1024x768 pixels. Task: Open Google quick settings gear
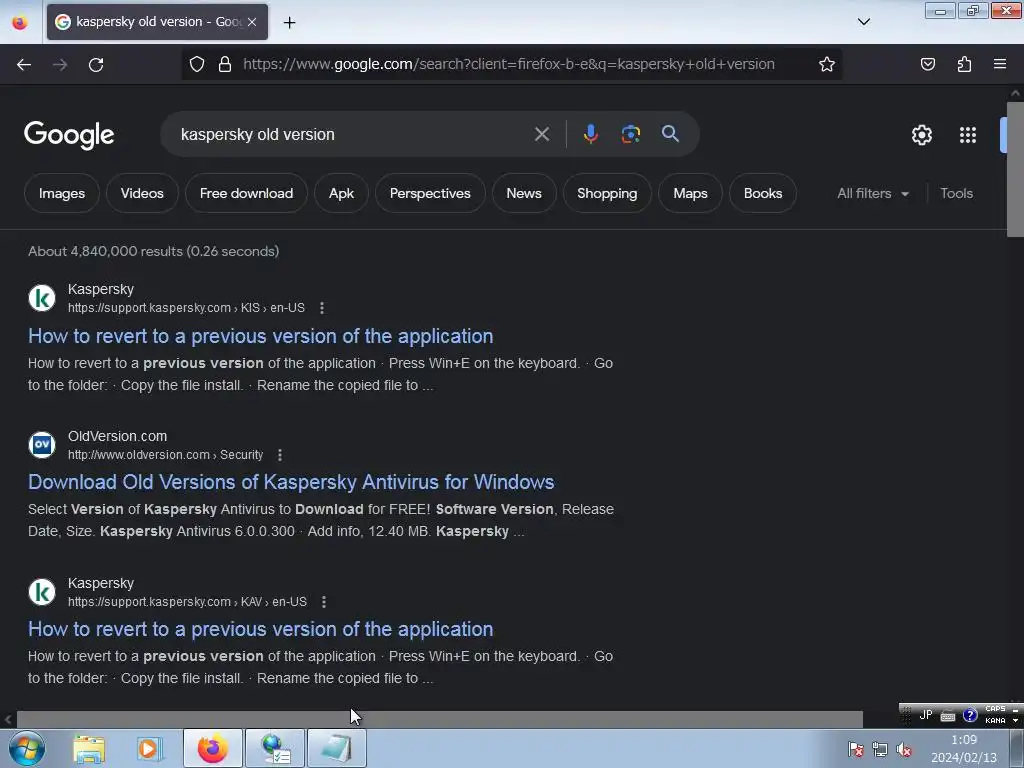[x=921, y=135]
